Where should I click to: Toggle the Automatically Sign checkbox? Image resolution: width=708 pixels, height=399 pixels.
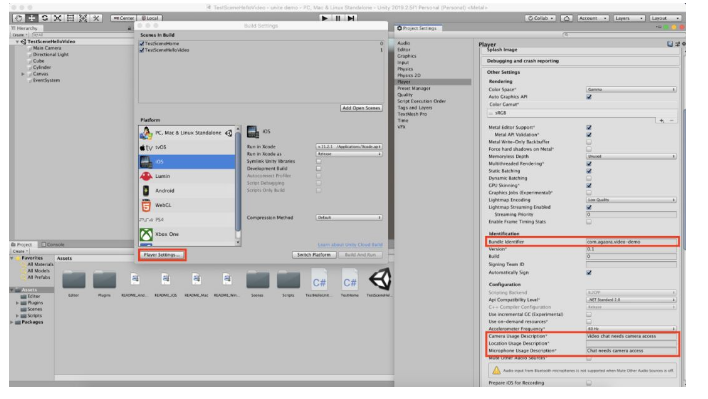589,273
